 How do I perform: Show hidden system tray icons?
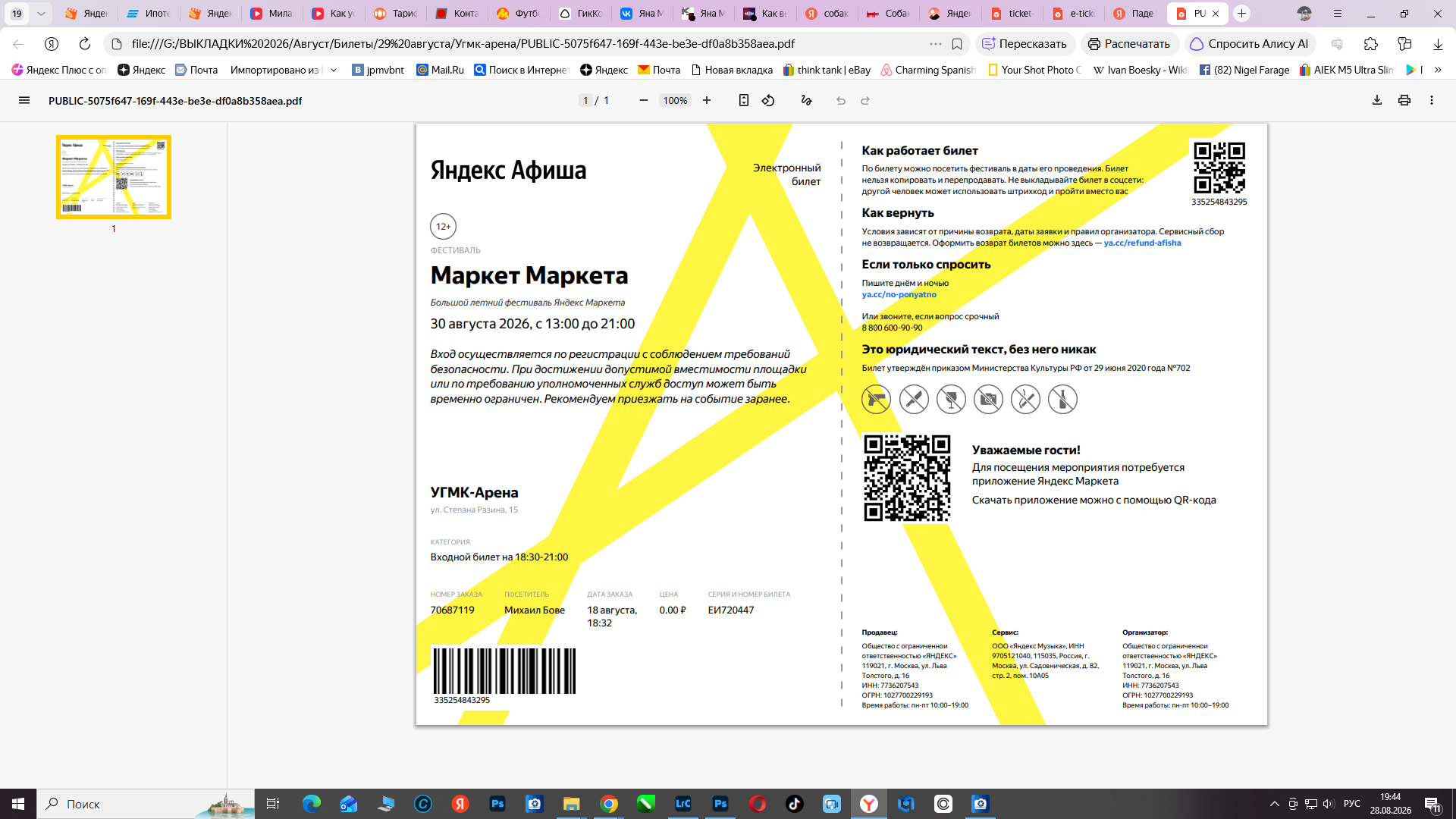1275,804
